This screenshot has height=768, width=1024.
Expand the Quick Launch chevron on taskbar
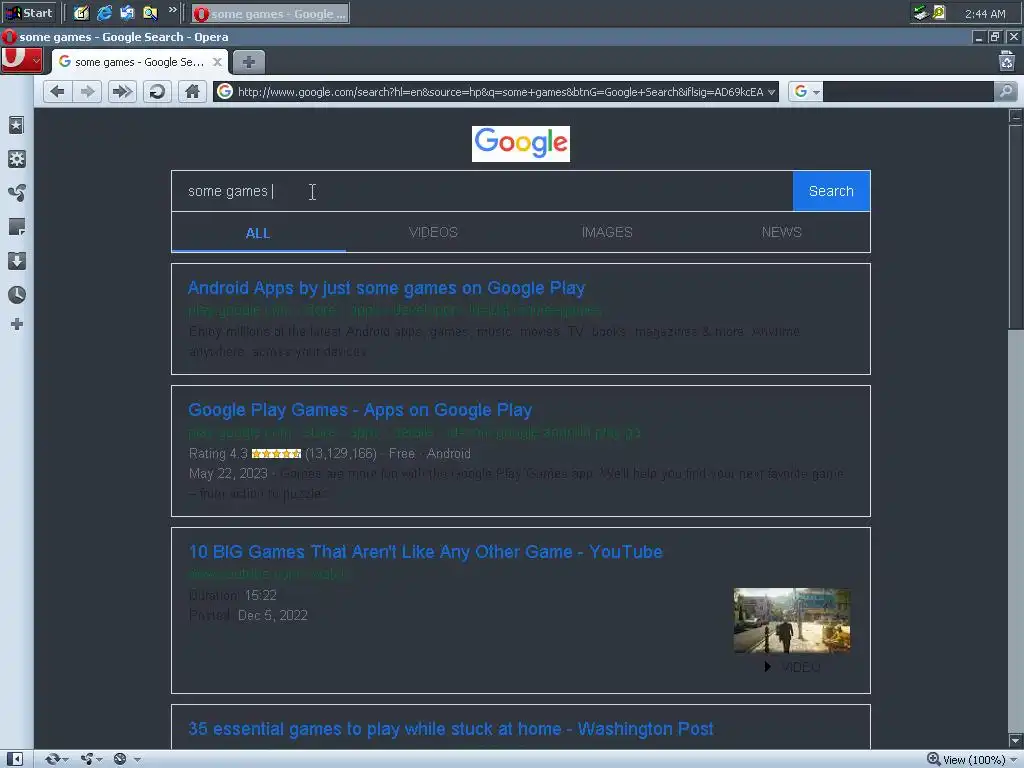[x=172, y=10]
